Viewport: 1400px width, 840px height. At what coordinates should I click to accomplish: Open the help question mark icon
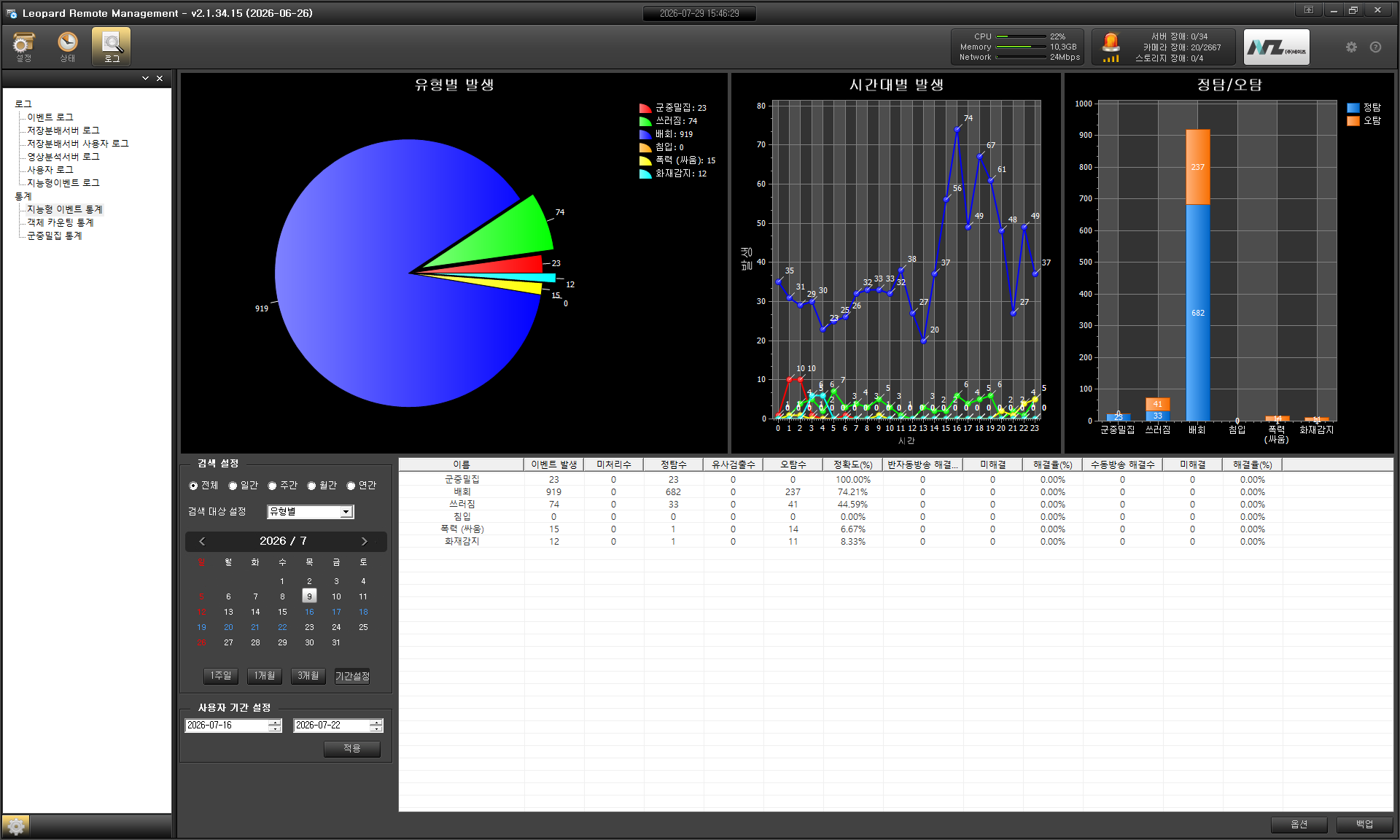pos(1375,47)
